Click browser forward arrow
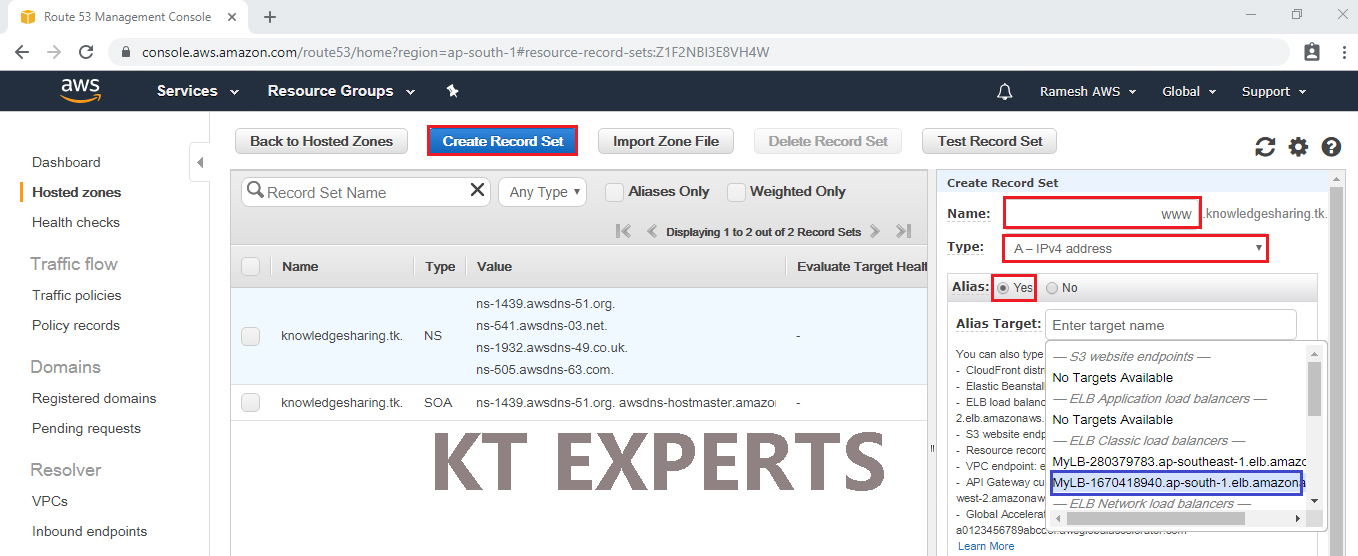Image resolution: width=1358 pixels, height=556 pixels. (x=54, y=52)
